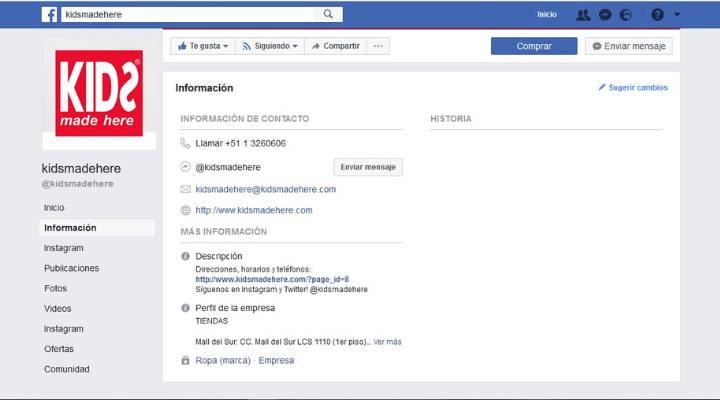Open the more options ellipsis button
The width and height of the screenshot is (720, 400).
378,46
